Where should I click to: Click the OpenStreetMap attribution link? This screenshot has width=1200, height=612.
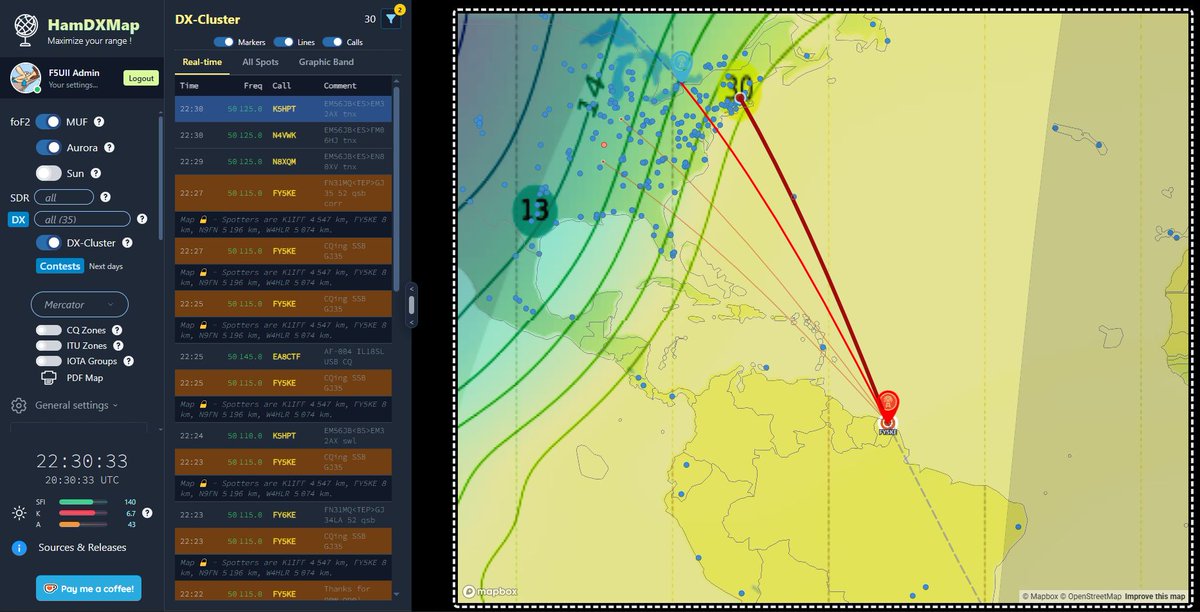coord(1091,597)
